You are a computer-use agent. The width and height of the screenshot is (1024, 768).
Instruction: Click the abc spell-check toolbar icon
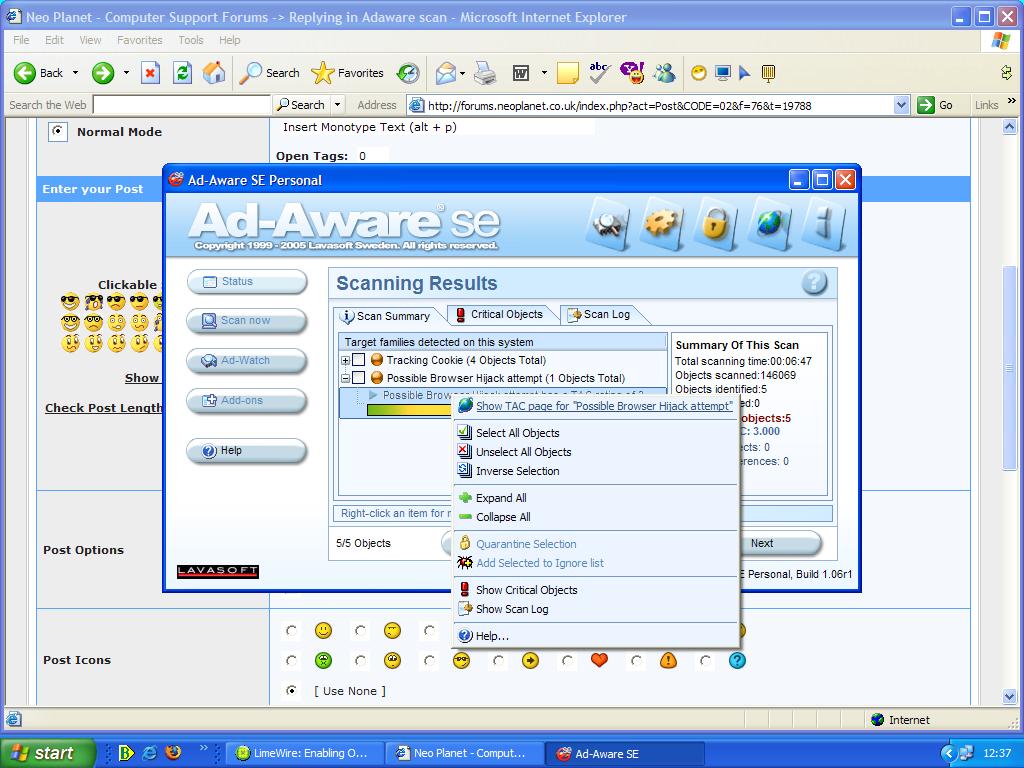click(x=600, y=72)
